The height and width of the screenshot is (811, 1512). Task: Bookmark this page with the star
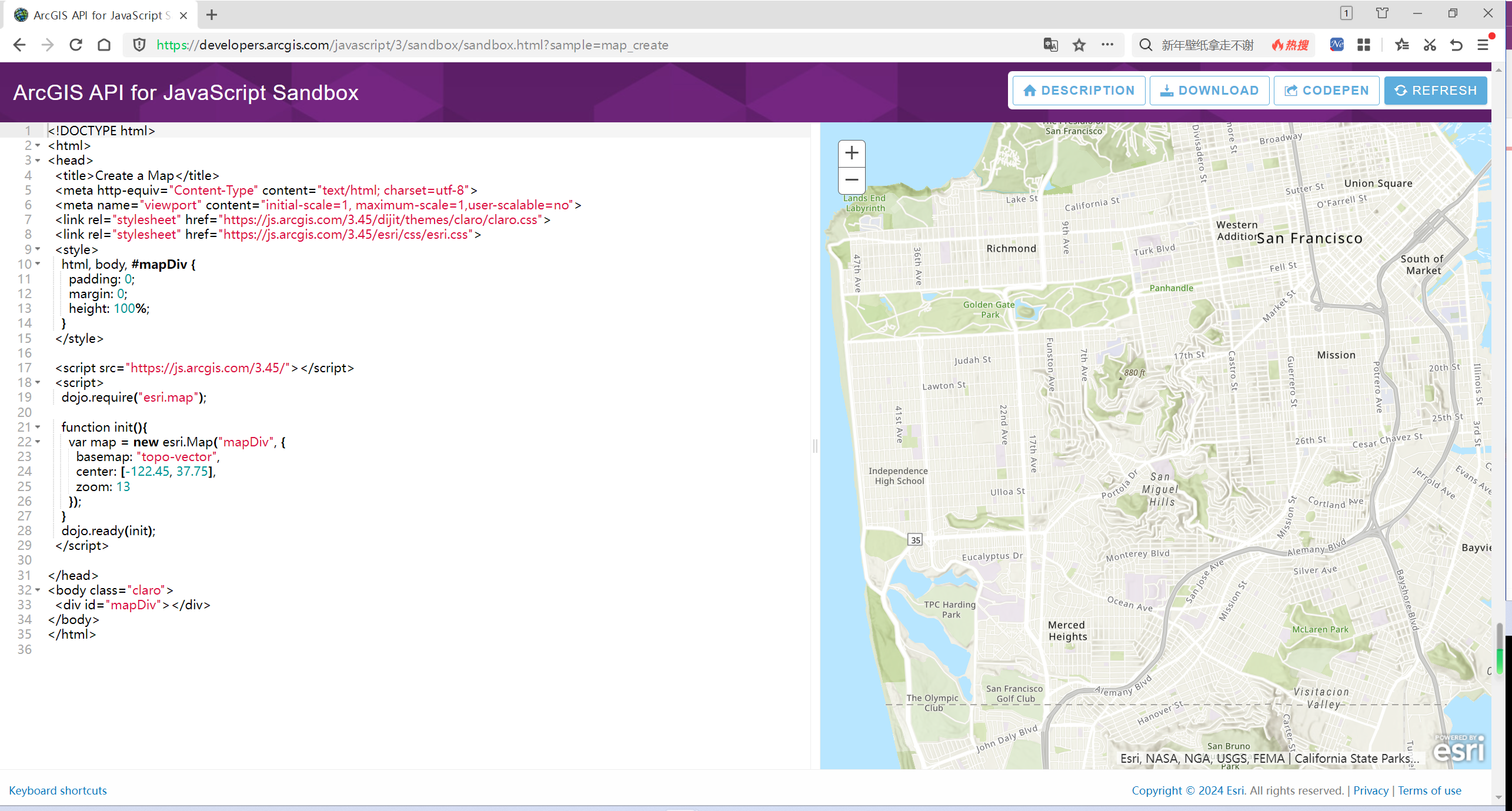[x=1079, y=45]
